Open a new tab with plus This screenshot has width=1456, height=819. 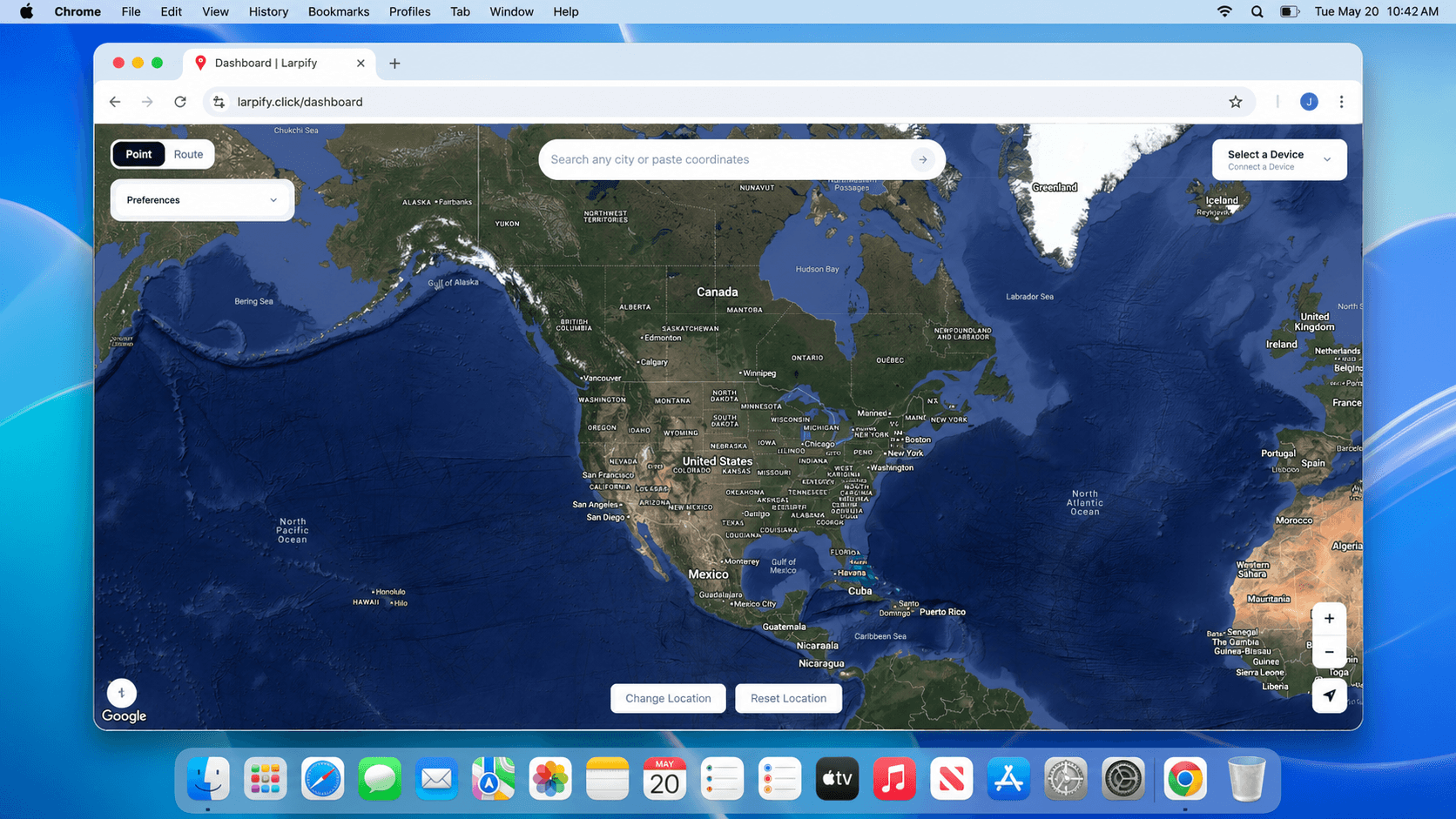click(394, 63)
